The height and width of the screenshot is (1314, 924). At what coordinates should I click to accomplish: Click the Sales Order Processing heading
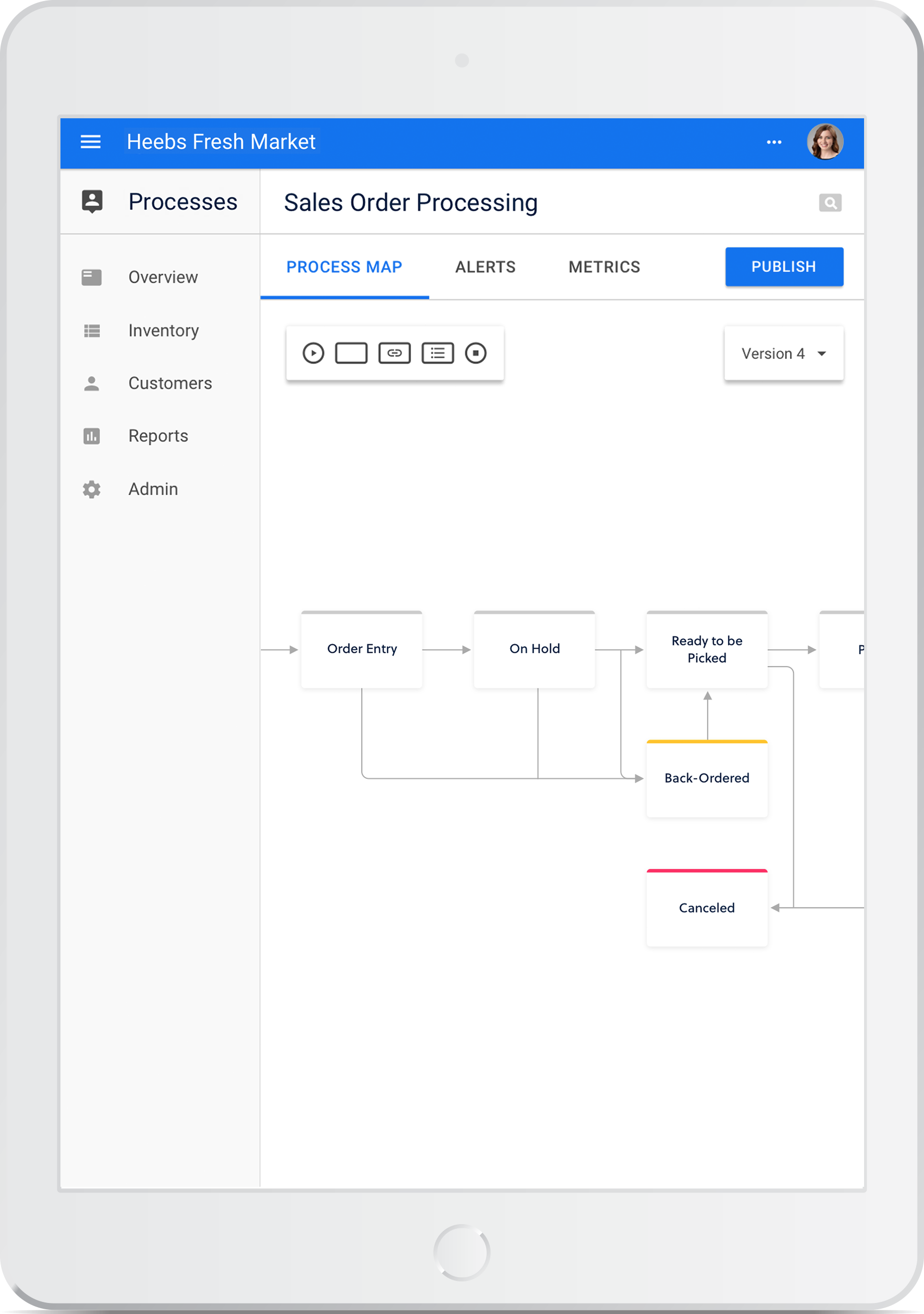[411, 202]
